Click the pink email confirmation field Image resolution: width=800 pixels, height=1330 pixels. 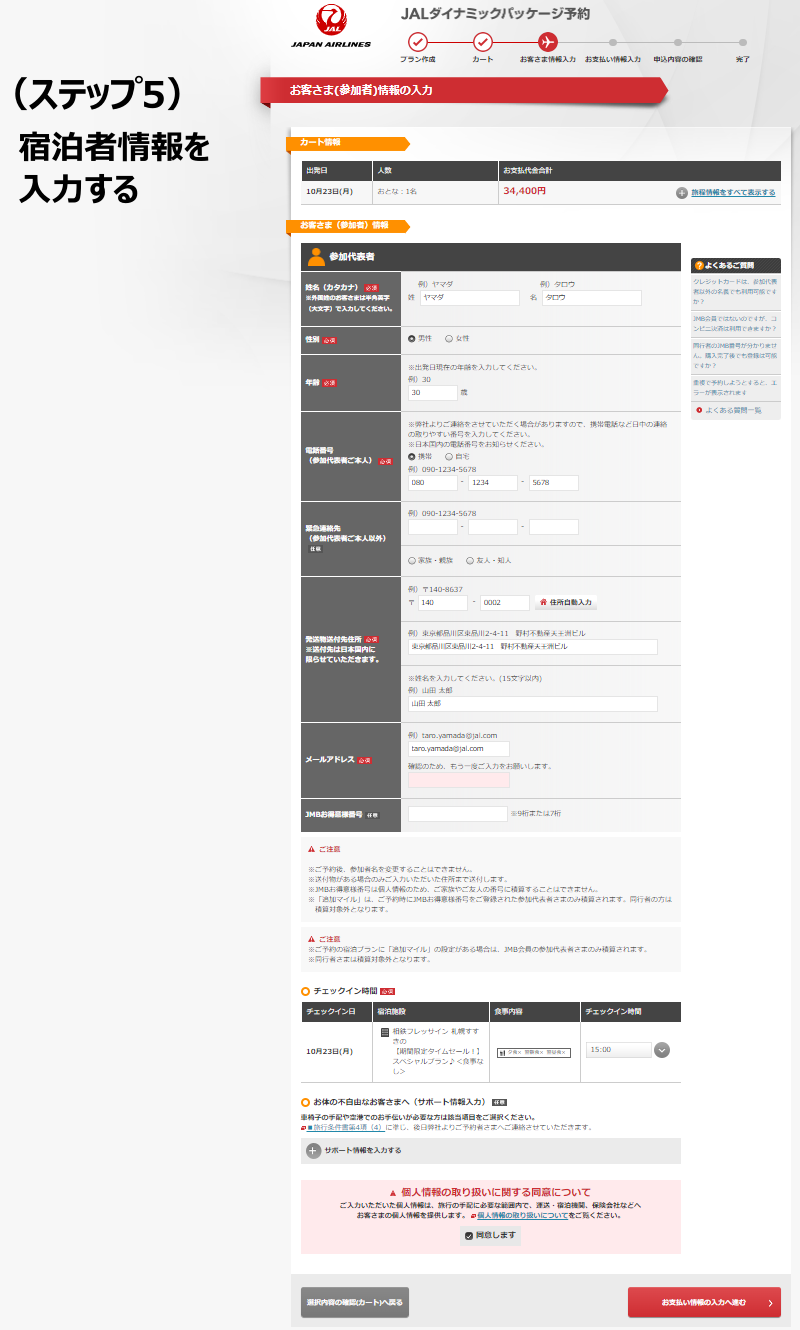[459, 780]
